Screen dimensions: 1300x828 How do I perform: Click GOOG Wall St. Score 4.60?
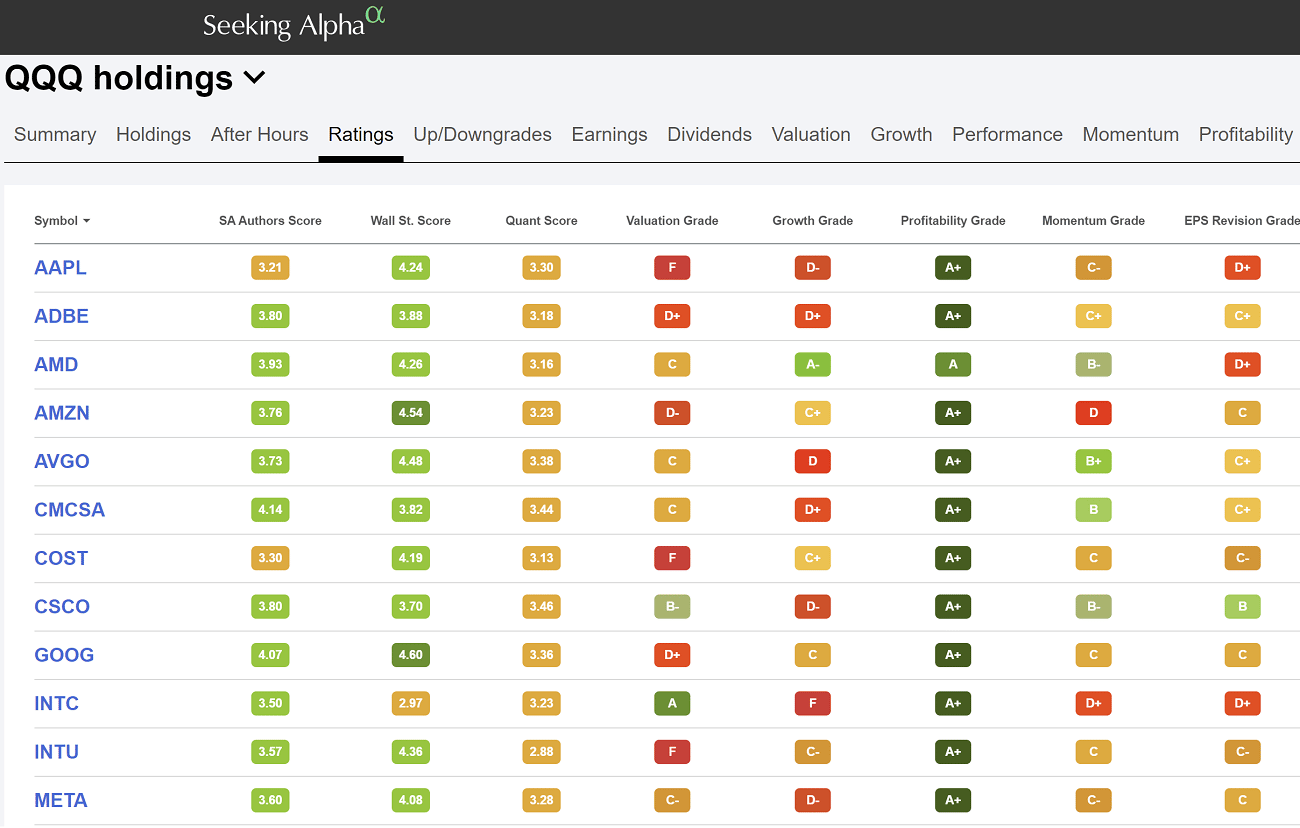click(x=411, y=655)
